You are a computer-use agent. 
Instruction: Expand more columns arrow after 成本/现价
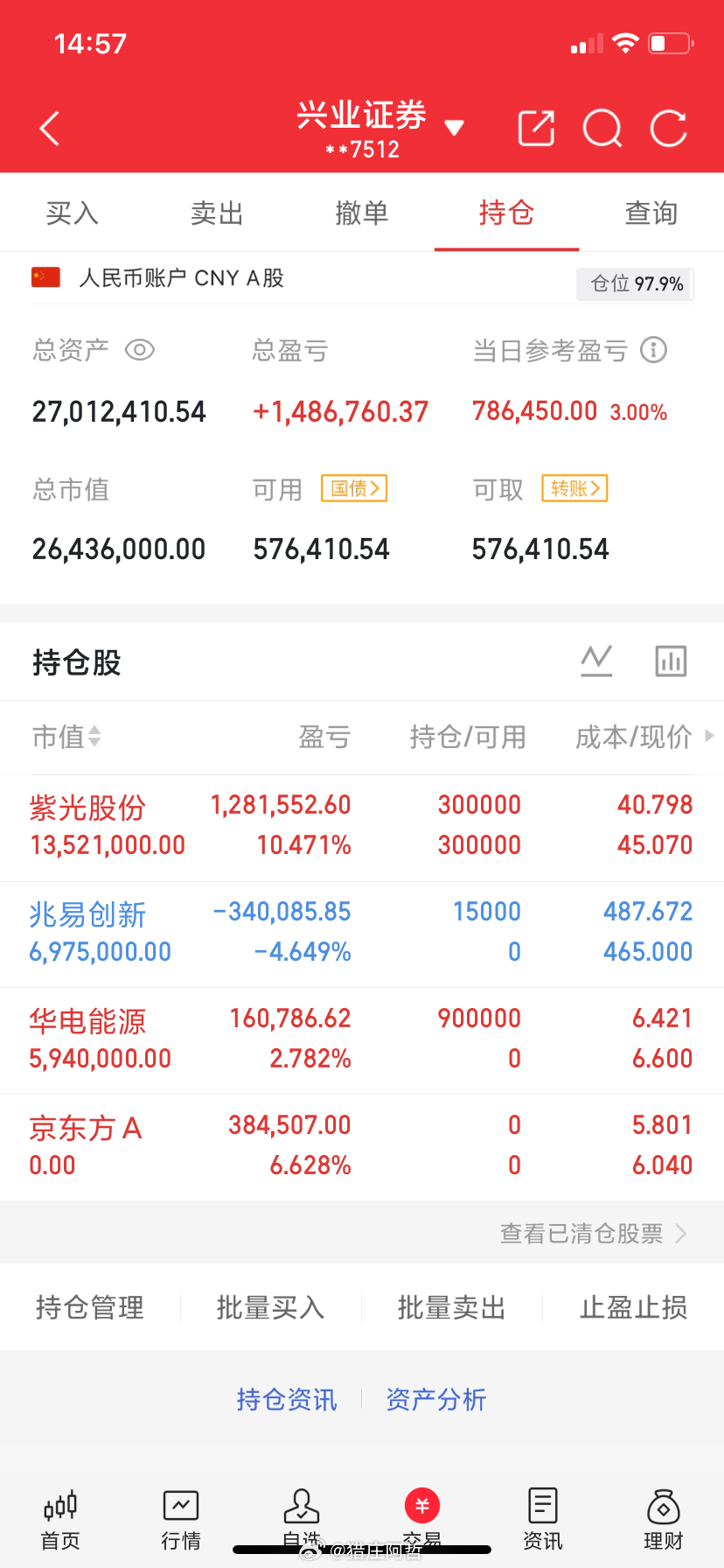[x=709, y=736]
